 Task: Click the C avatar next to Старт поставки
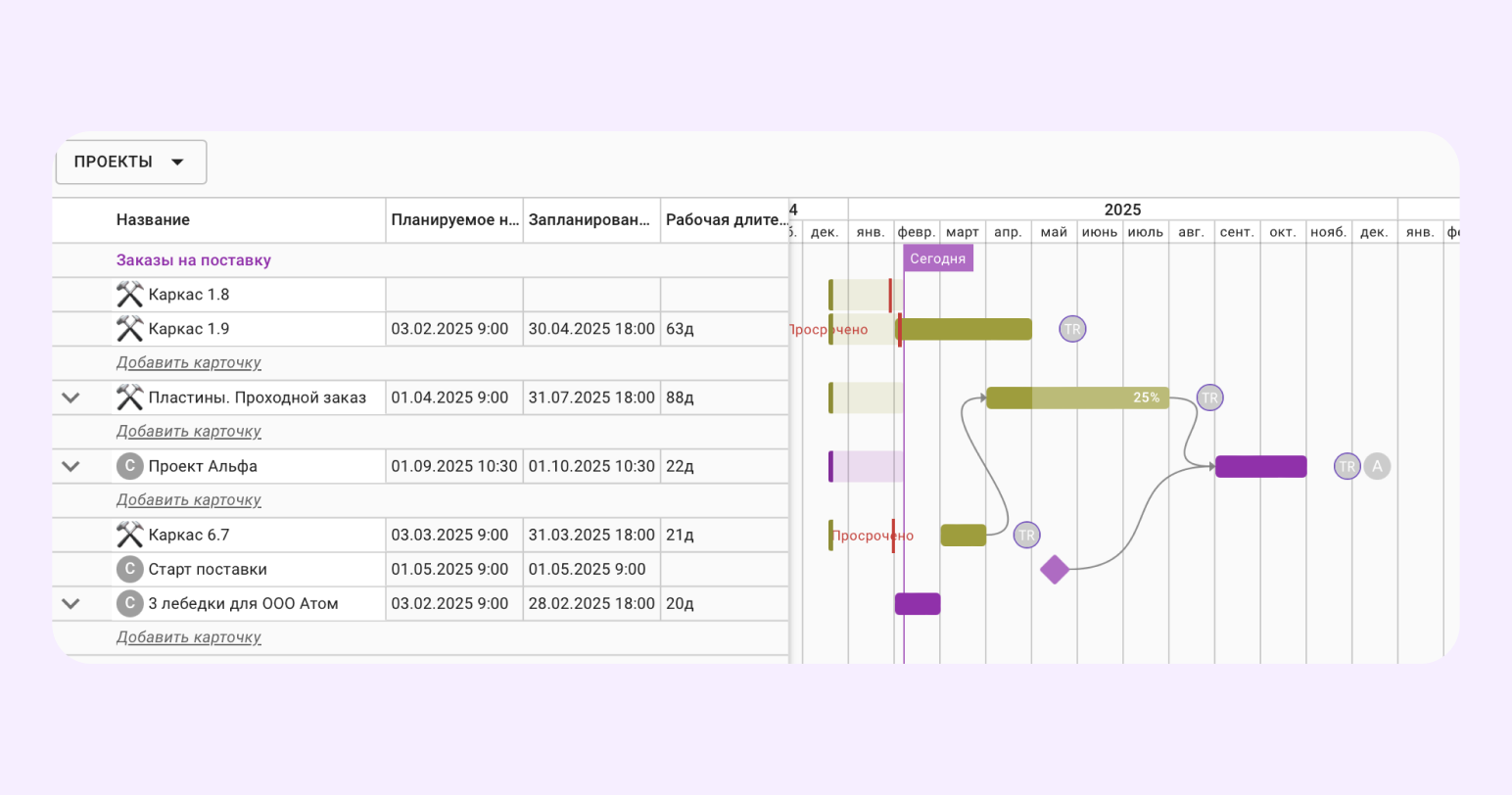pos(129,569)
